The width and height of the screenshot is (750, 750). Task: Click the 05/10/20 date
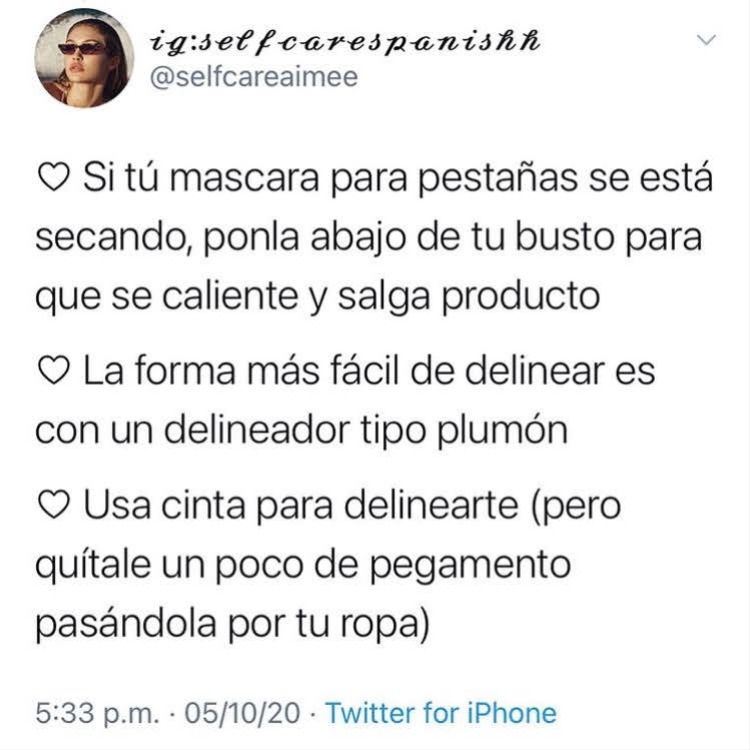243,713
